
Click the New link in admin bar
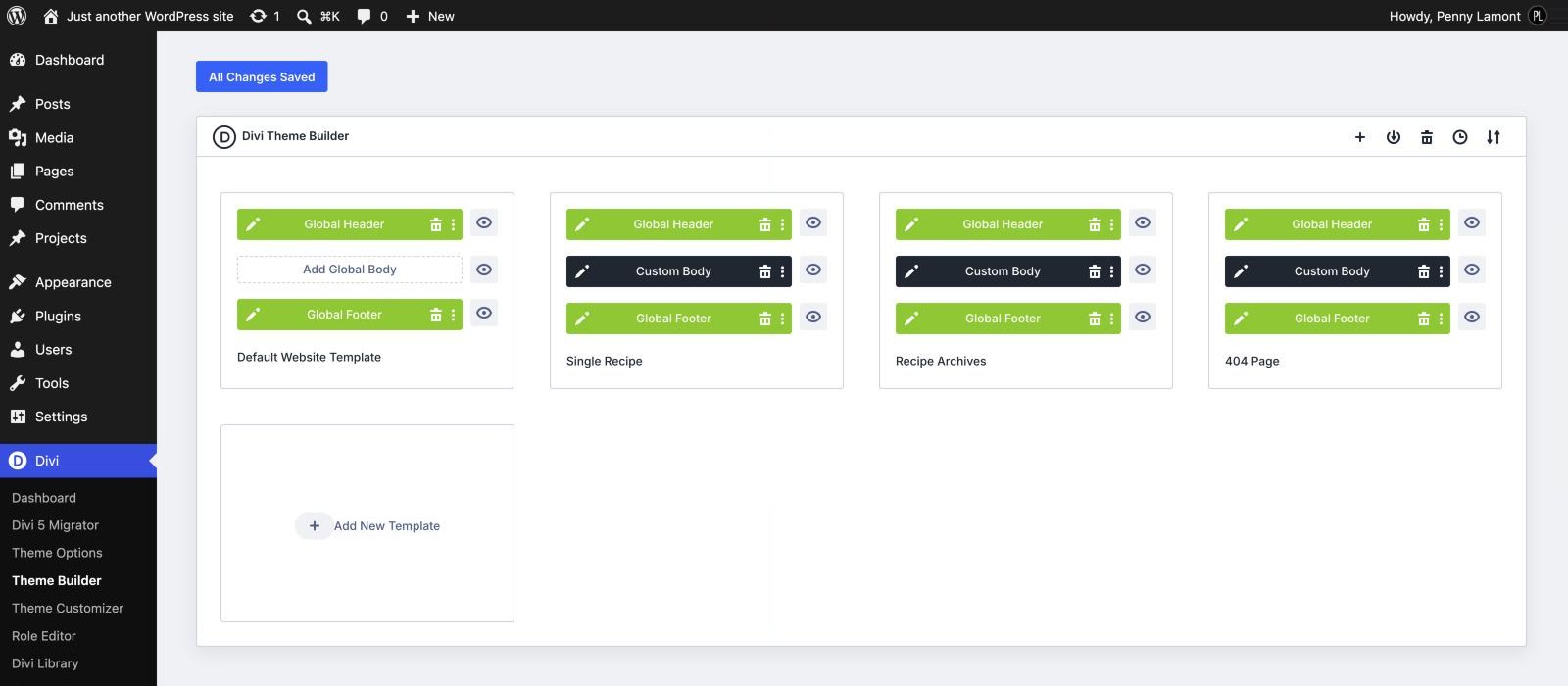[x=430, y=16]
